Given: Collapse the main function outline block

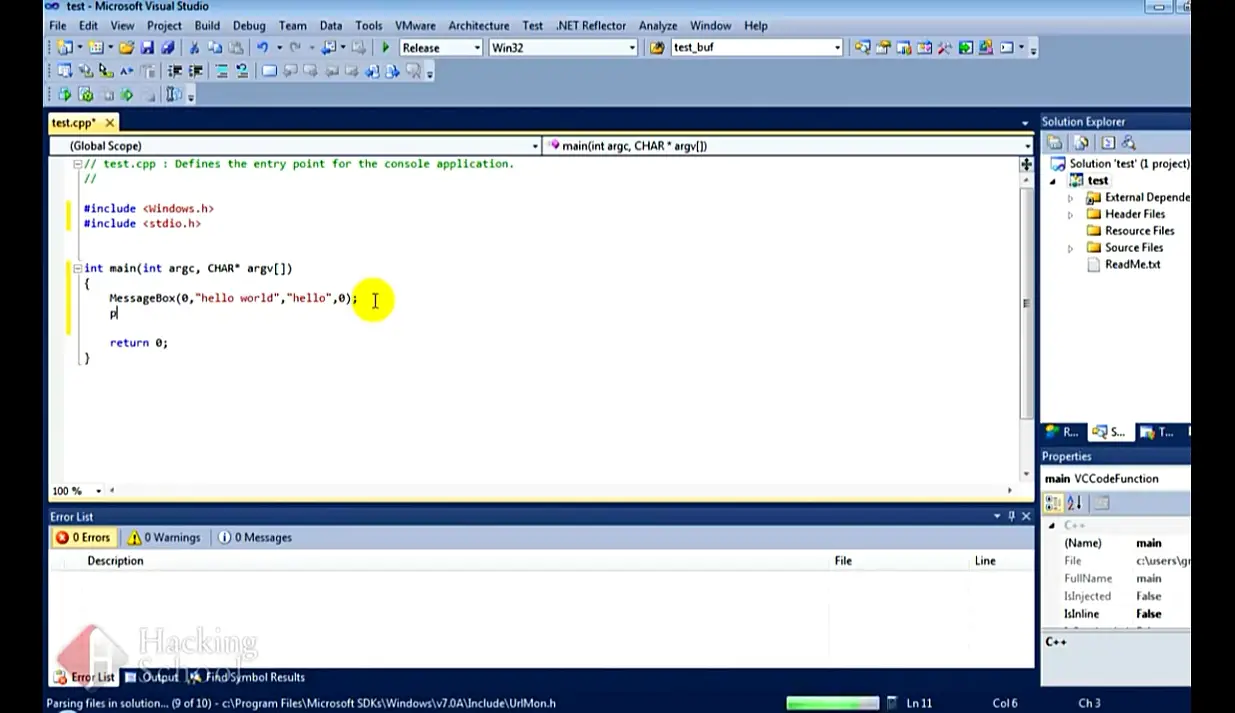Looking at the screenshot, I should coord(77,268).
